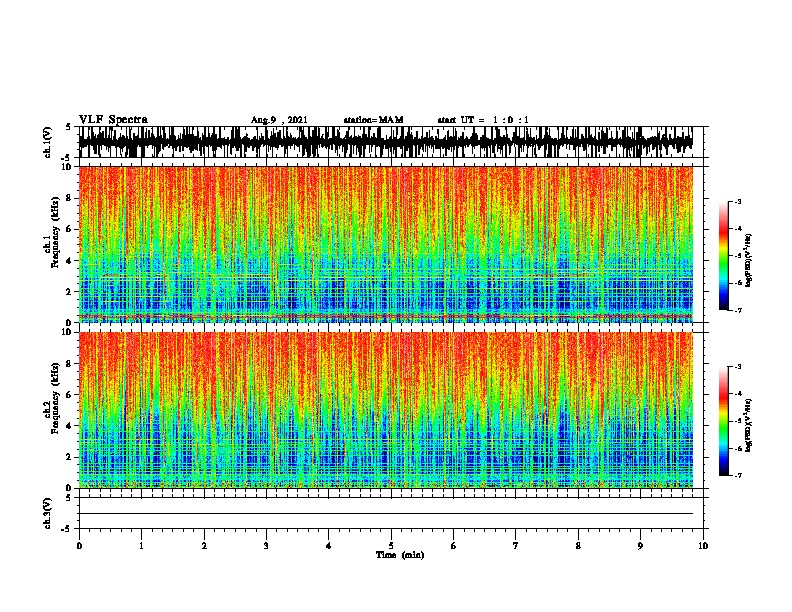Screen dimensions: 792x612
Task: Click the "-3" label on ch.2 colorbar
Action: 738,367
